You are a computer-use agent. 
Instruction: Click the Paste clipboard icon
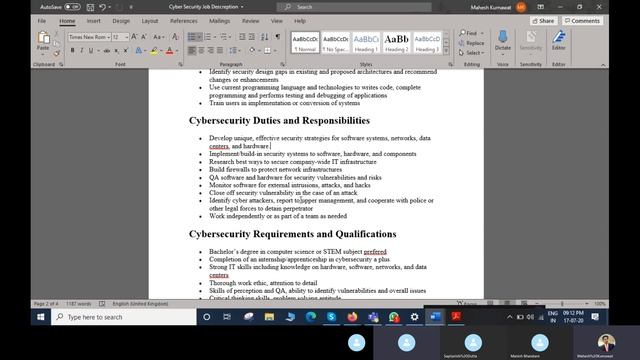point(43,38)
